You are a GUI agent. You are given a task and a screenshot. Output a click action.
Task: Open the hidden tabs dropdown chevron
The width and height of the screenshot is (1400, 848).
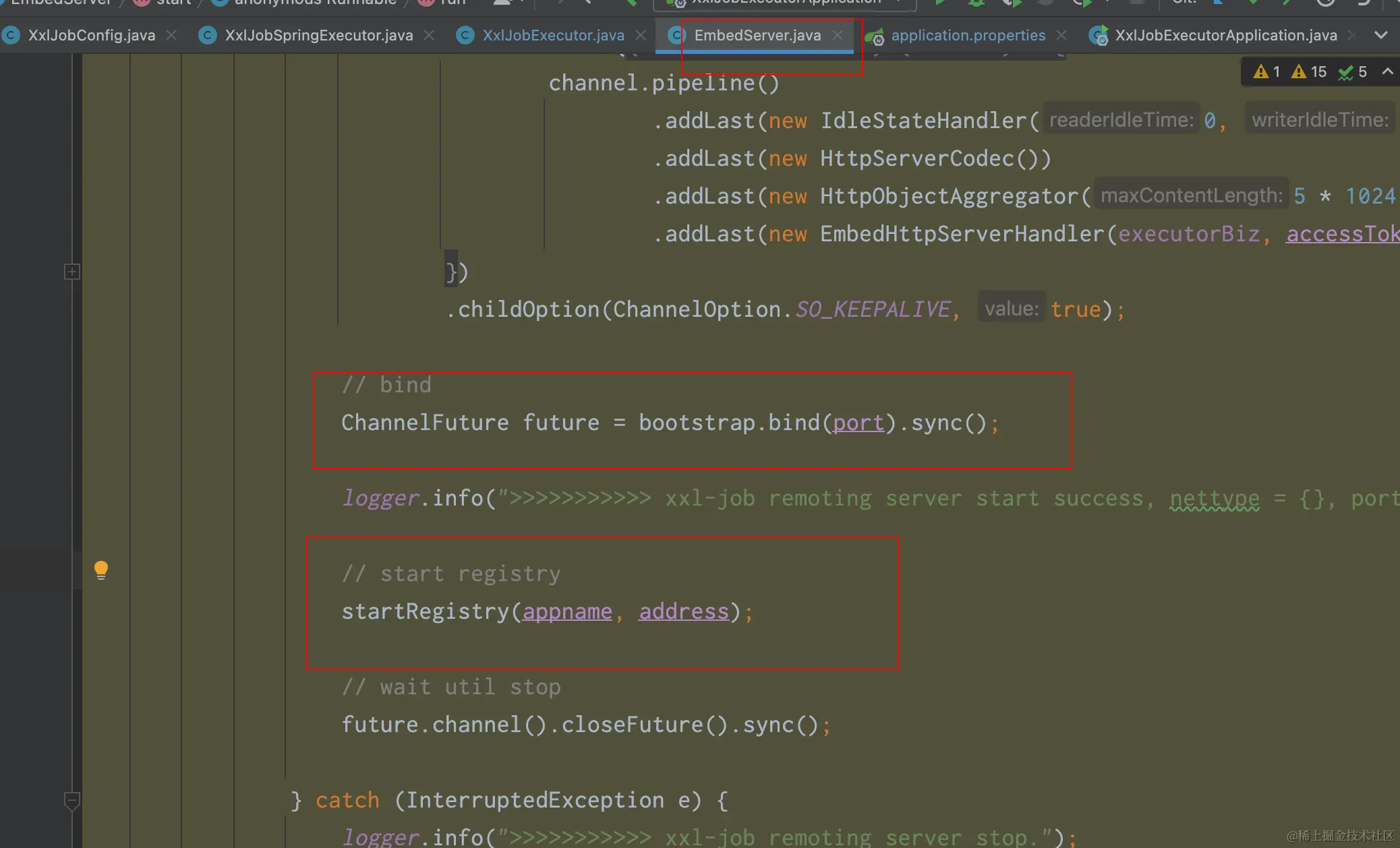(1380, 35)
